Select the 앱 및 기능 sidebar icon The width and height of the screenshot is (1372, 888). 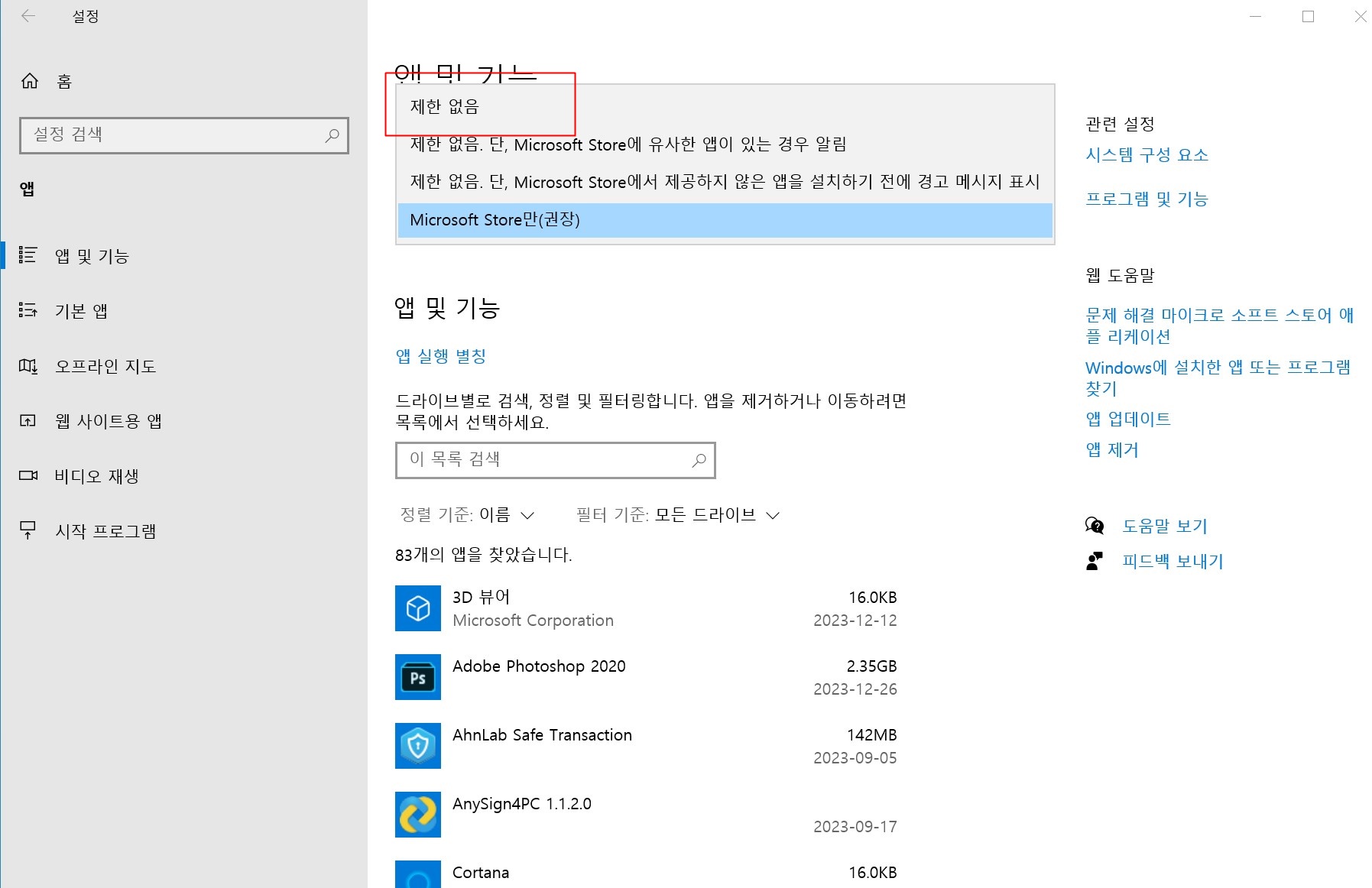tap(28, 255)
